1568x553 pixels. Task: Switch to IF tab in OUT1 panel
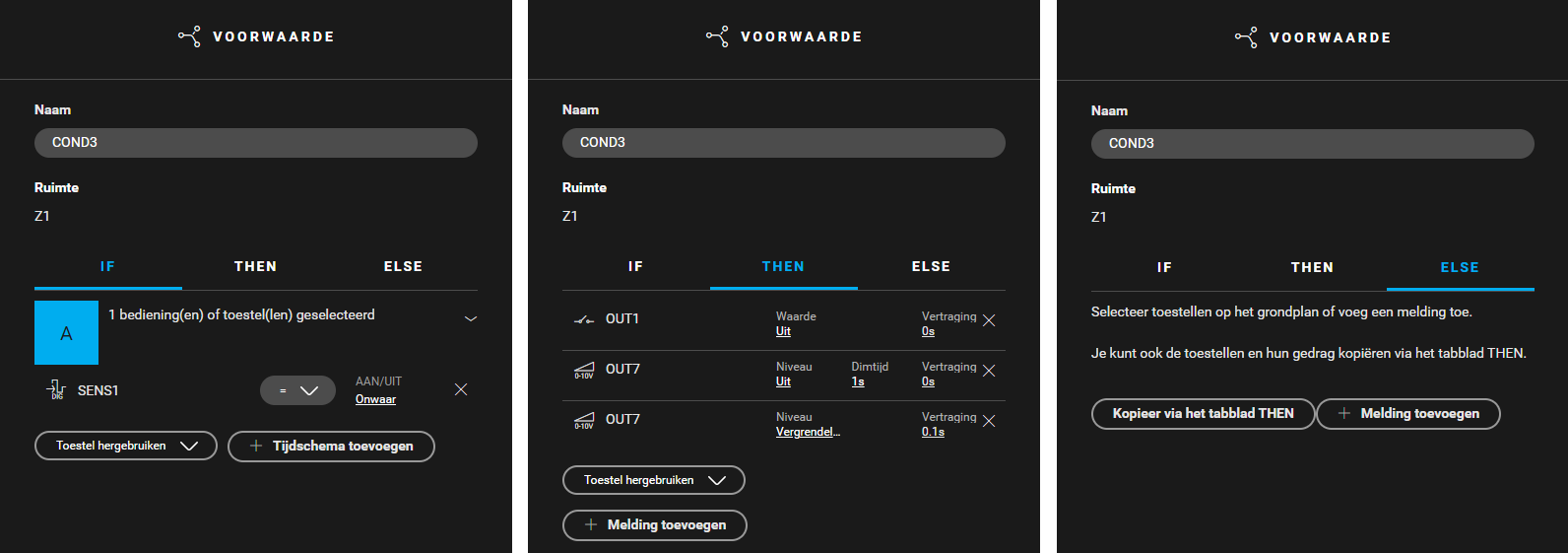point(635,266)
